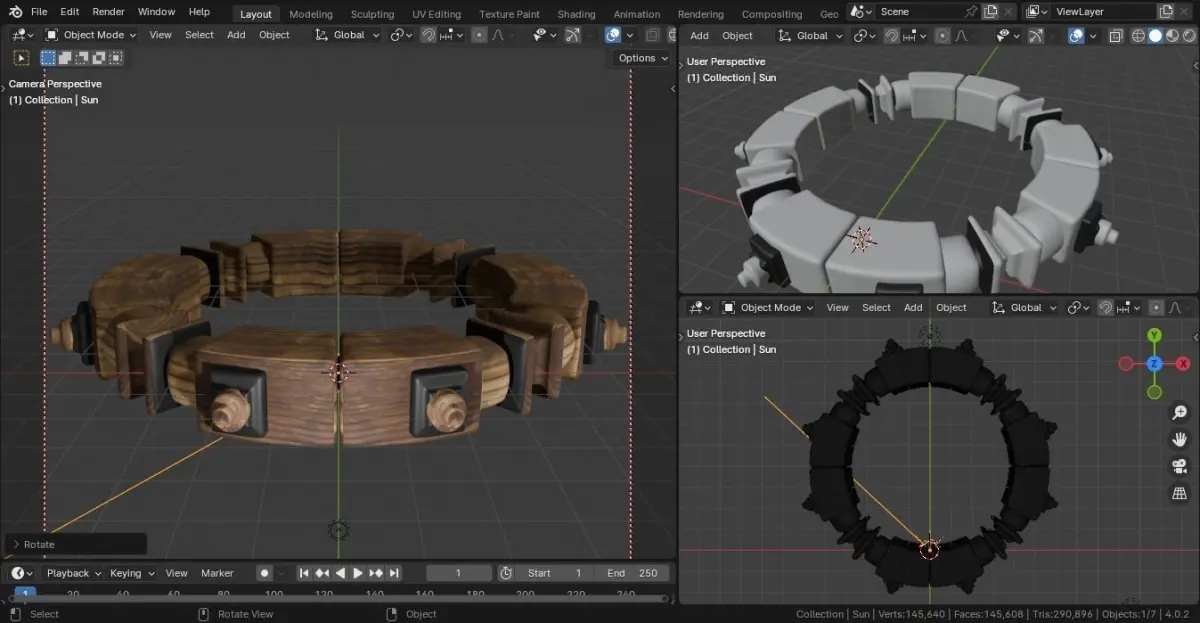Click the pan hand viewport icon
This screenshot has height=623, width=1200.
point(1180,439)
